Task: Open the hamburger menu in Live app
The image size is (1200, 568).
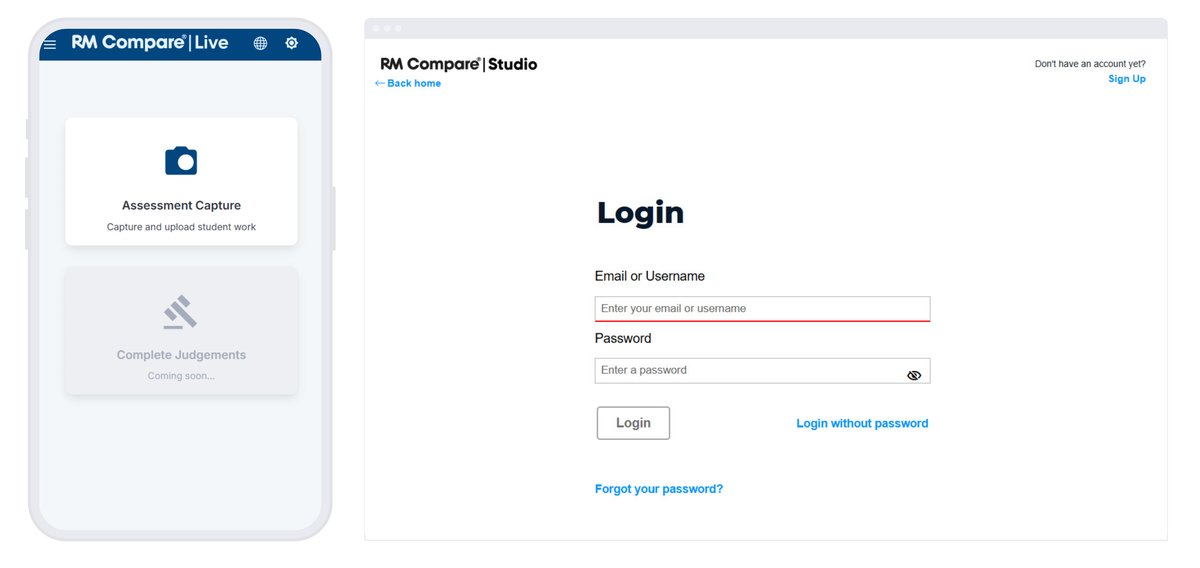Action: tap(50, 45)
